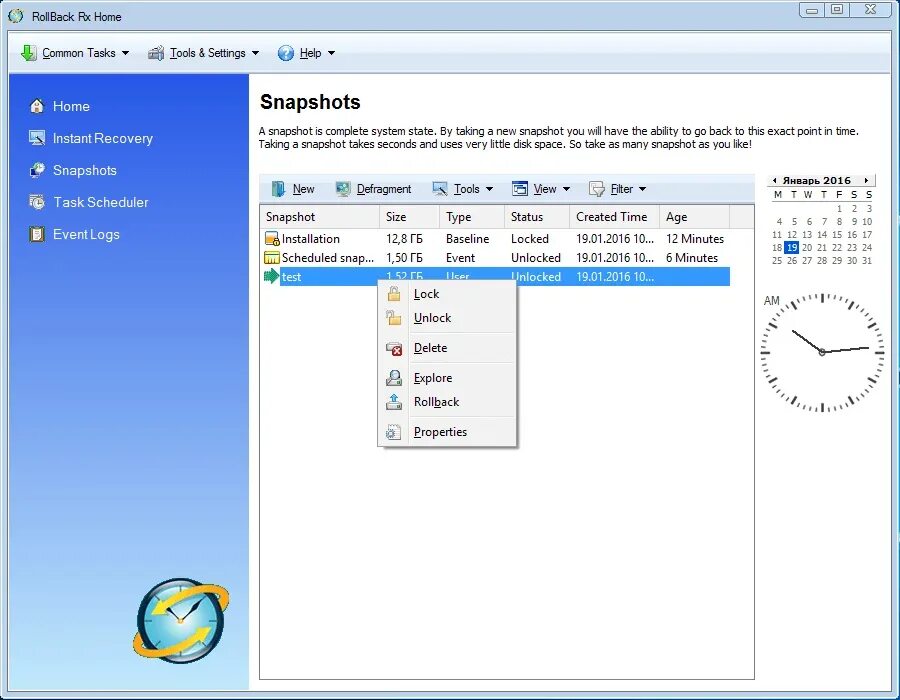The image size is (900, 700).
Task: Select day 19 in the calendar
Action: [792, 247]
